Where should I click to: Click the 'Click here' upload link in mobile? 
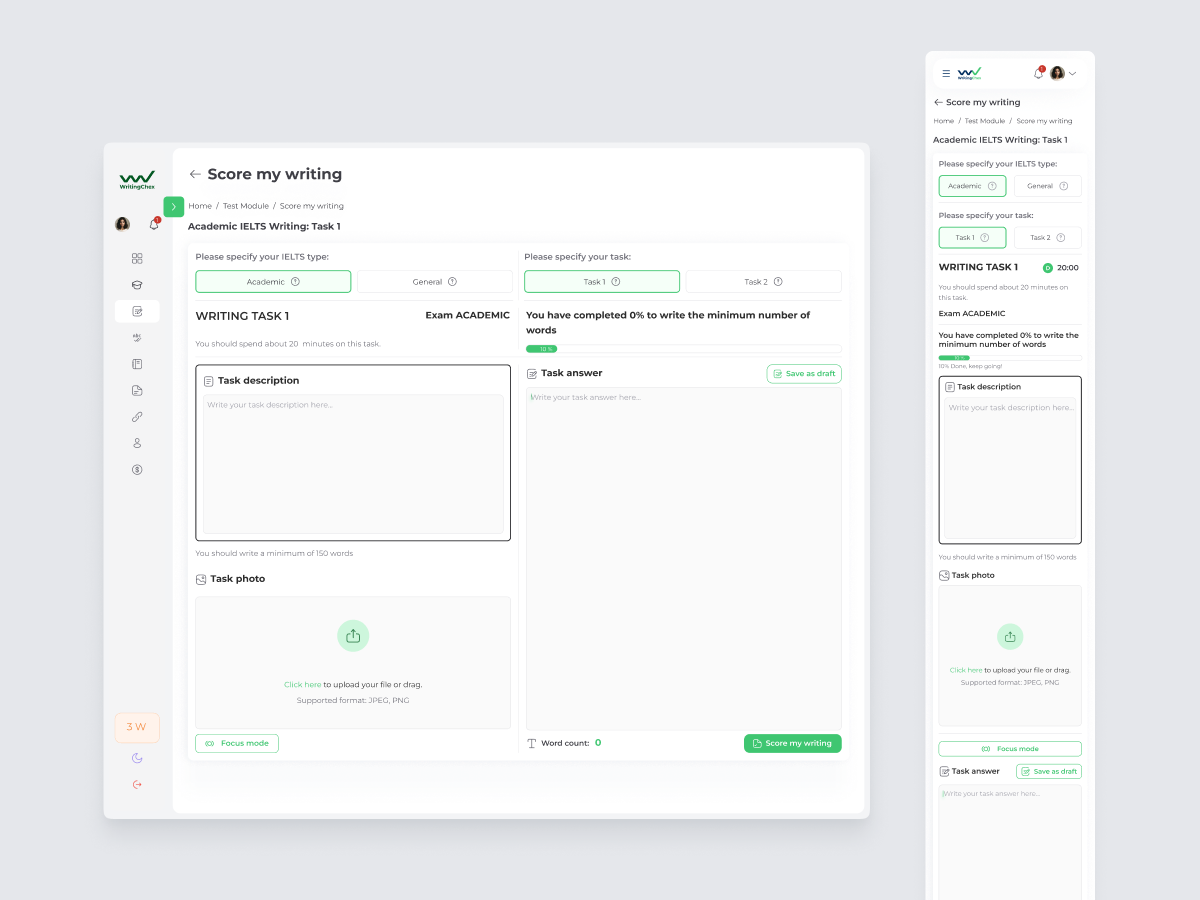pos(966,670)
